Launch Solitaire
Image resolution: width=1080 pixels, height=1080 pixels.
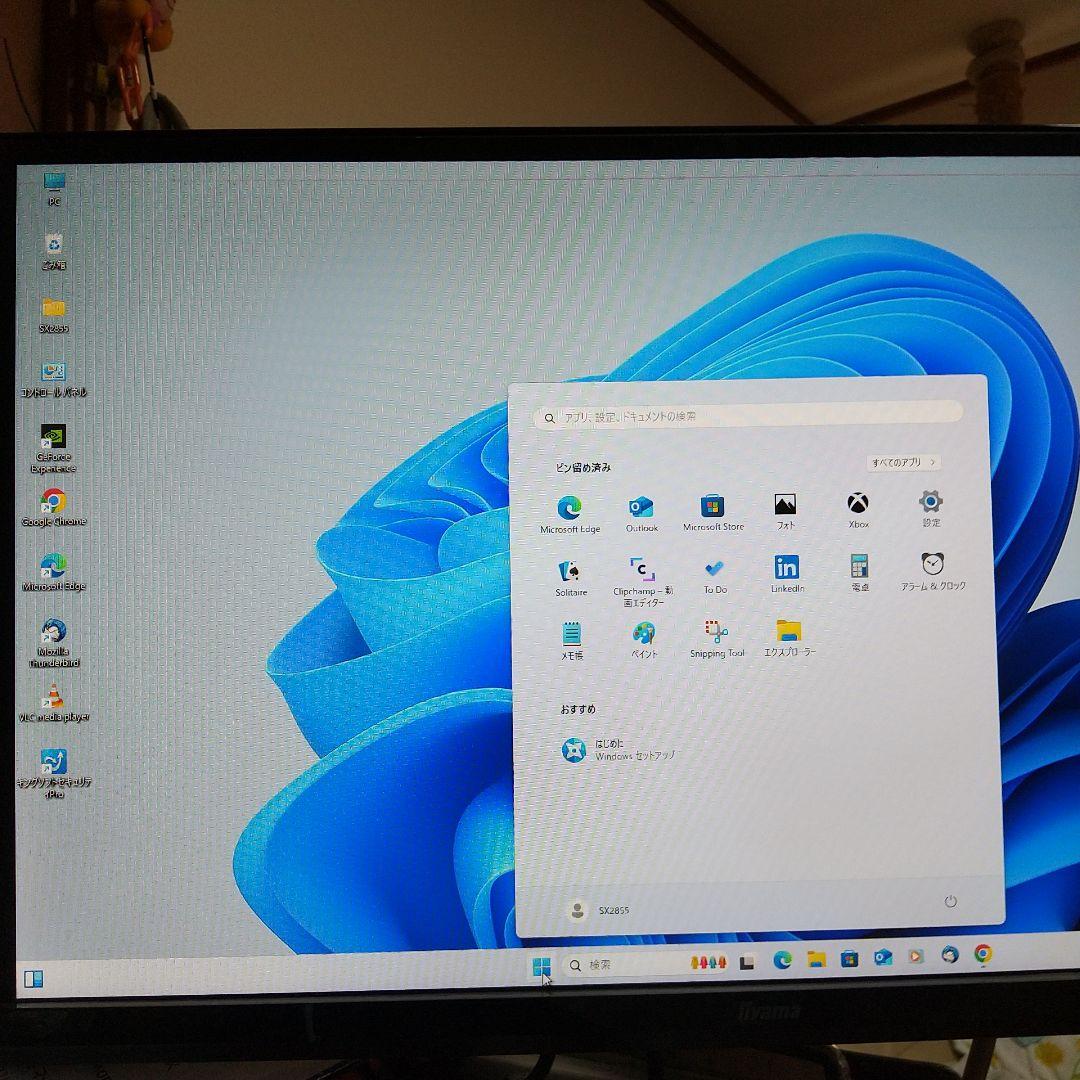click(570, 572)
